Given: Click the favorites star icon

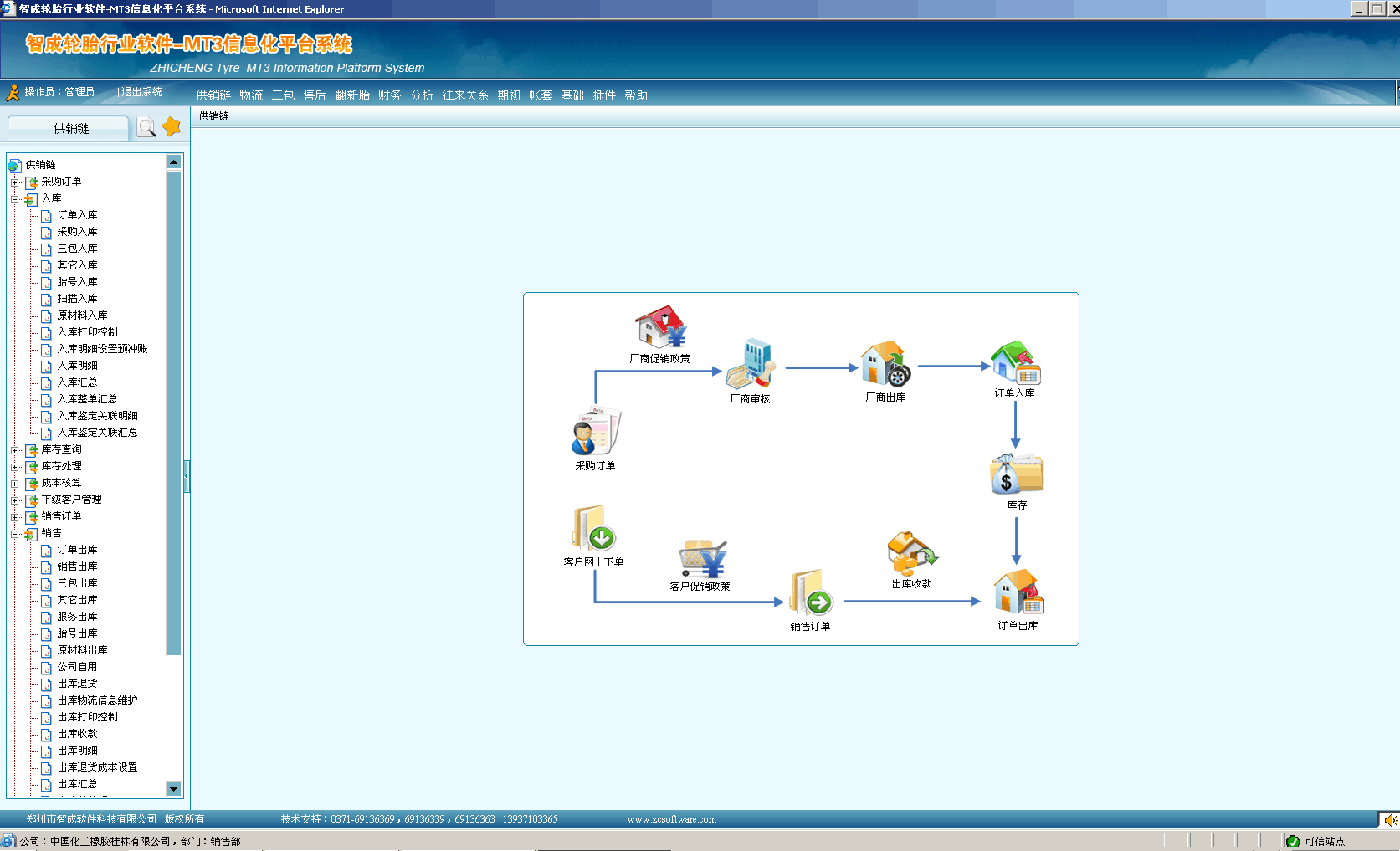Looking at the screenshot, I should pos(172,127).
